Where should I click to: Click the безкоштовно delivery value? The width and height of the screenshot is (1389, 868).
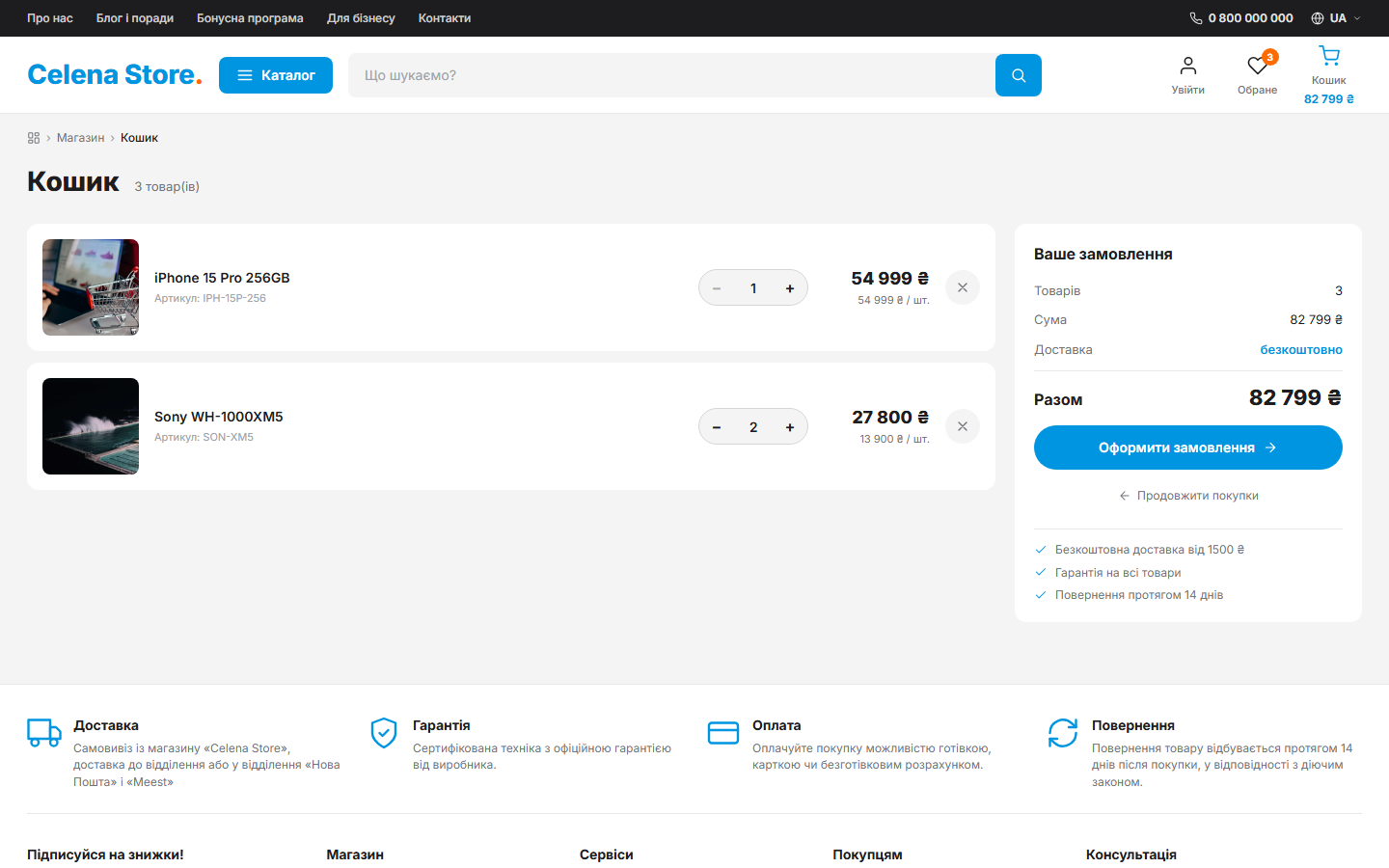click(x=1301, y=350)
